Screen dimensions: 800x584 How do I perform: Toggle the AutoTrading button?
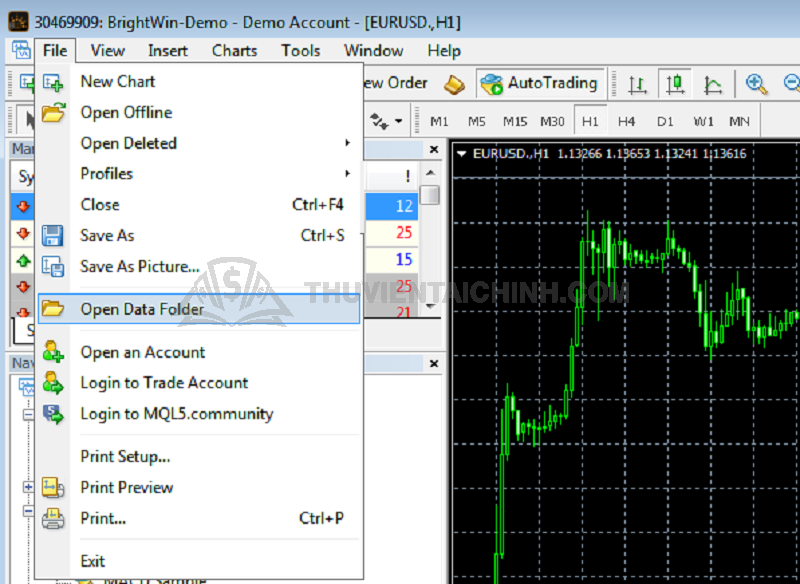coord(540,84)
